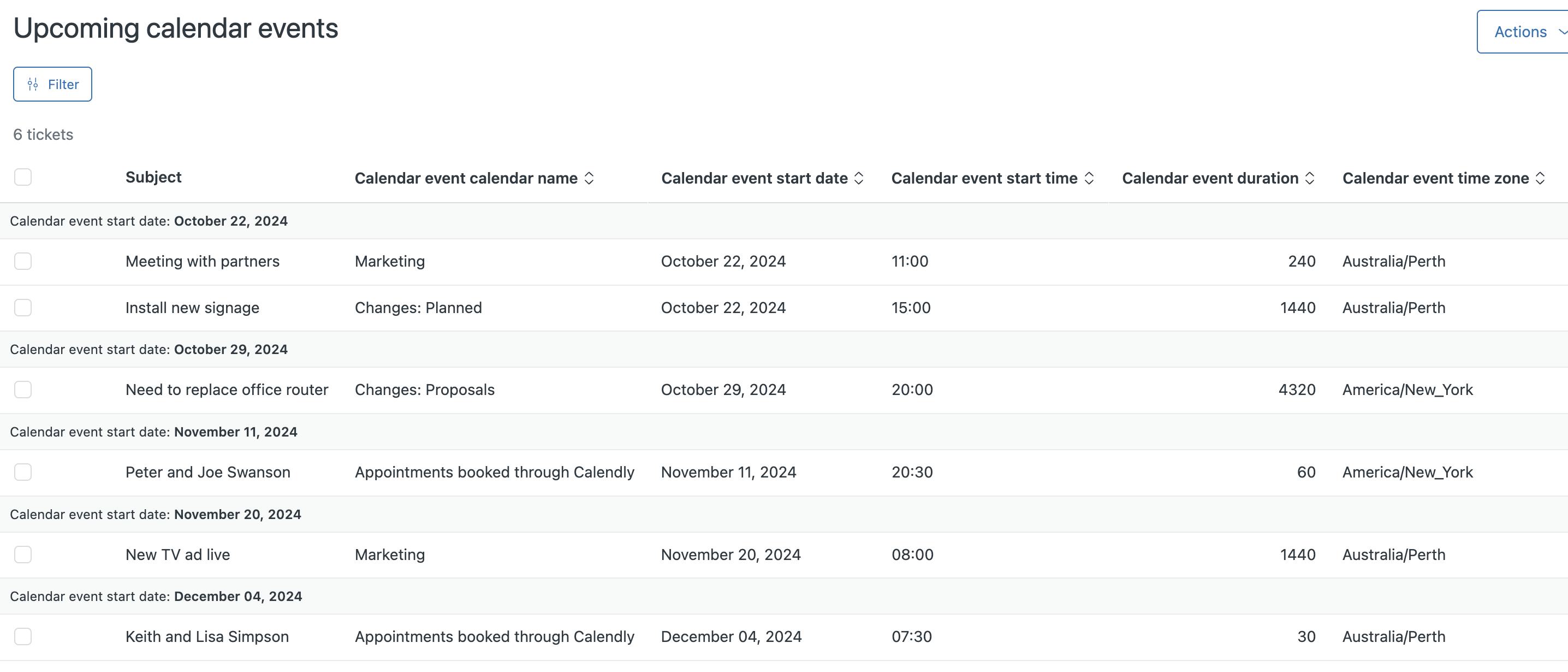Sort by Calendar event duration arrows
Screen dimensions: 1568x672
click(x=1310, y=179)
